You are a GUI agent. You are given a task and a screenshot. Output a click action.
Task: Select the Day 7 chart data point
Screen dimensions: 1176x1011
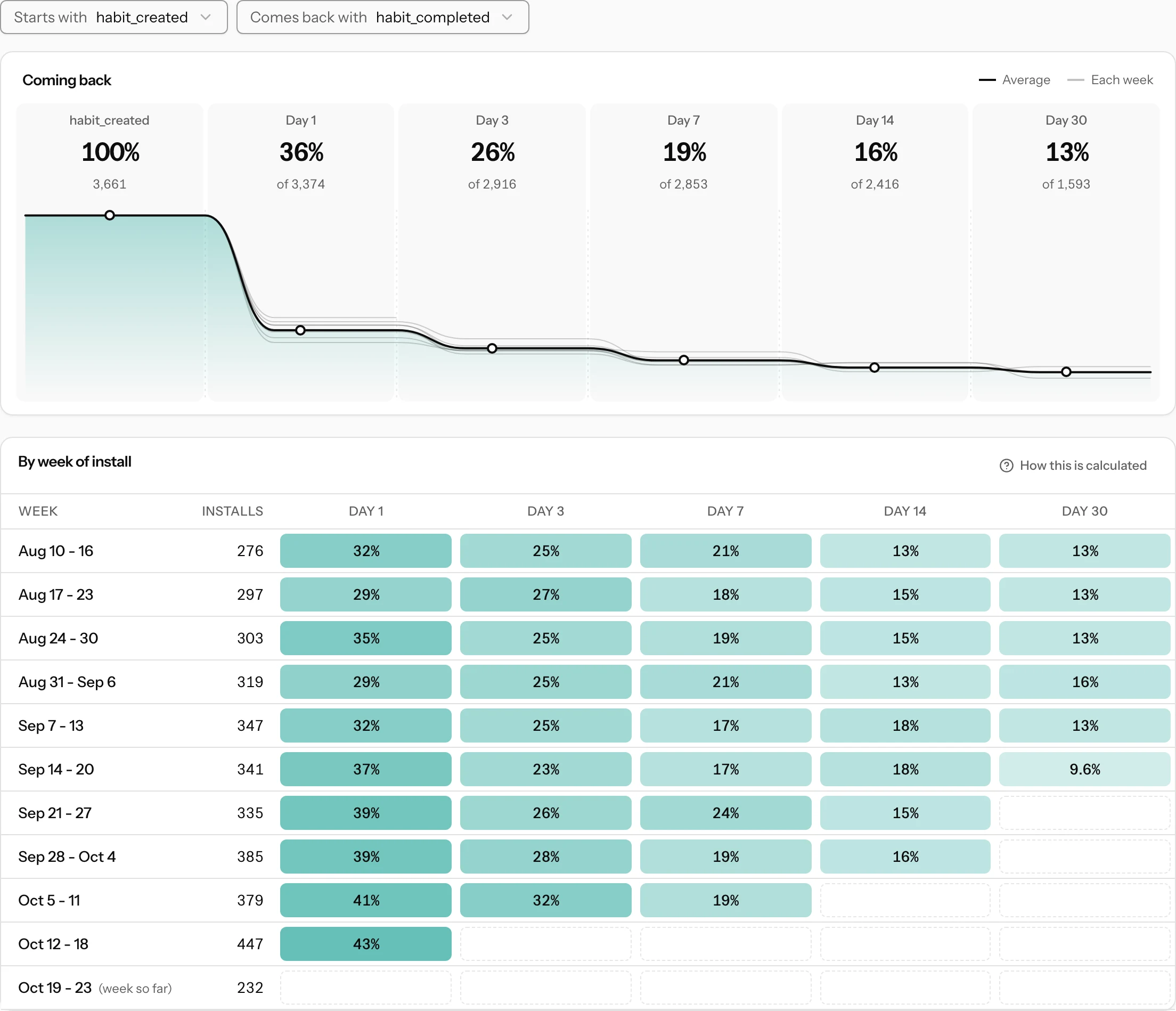[684, 361]
